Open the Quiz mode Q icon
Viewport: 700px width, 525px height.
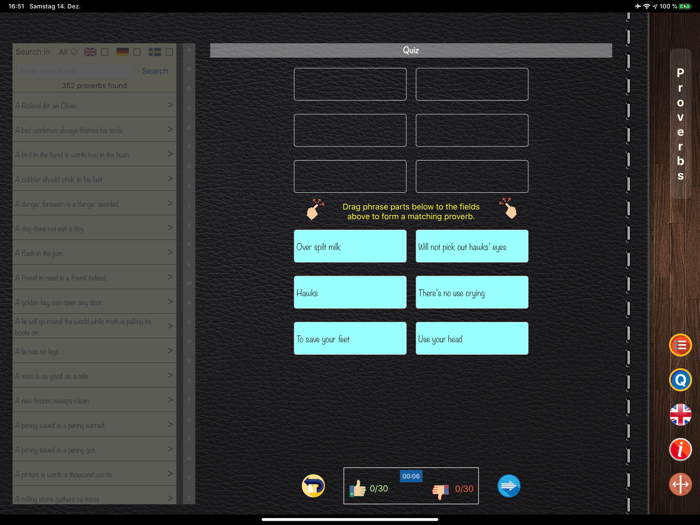tap(680, 380)
